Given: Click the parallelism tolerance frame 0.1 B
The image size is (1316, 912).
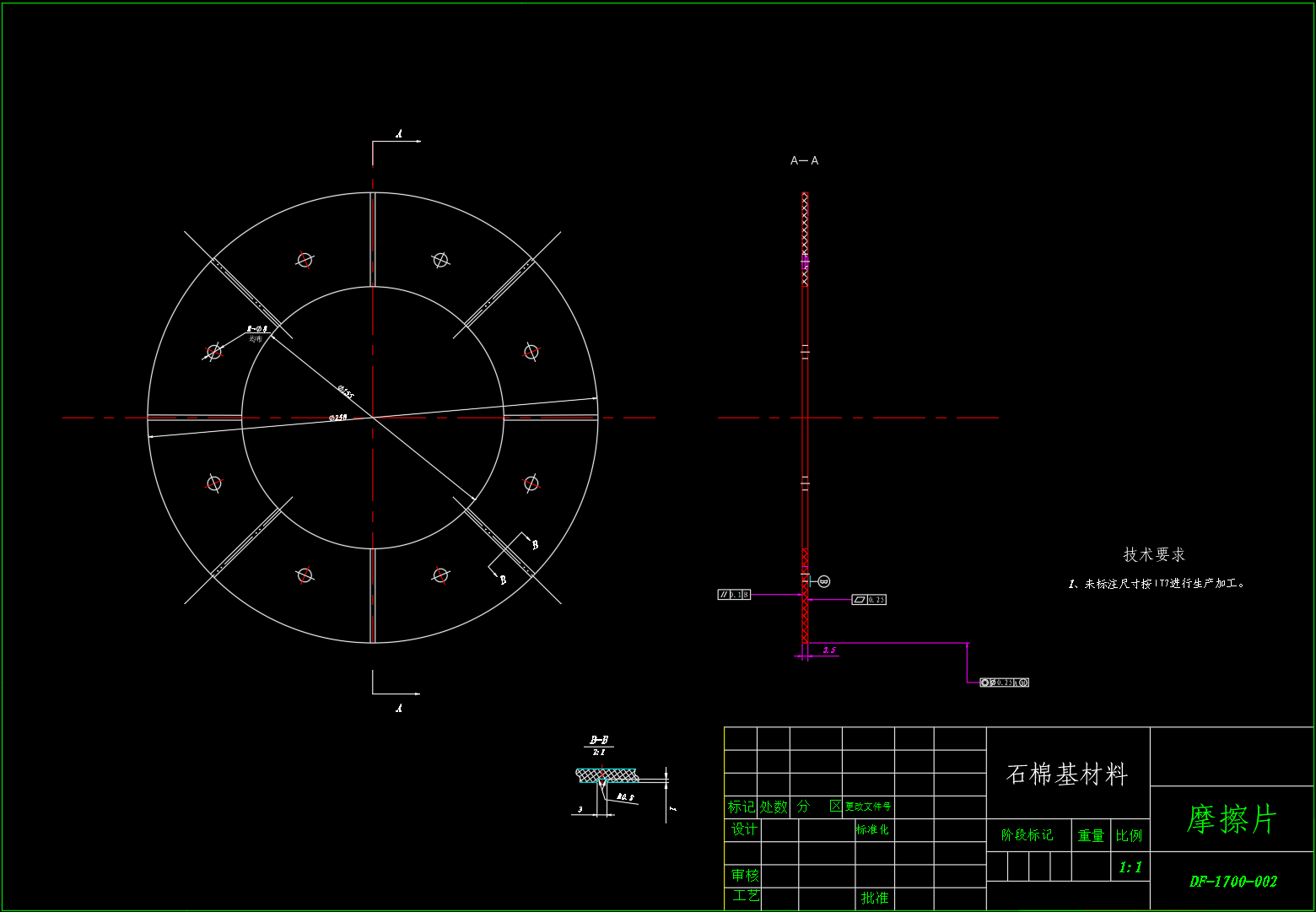Looking at the screenshot, I should [x=734, y=595].
